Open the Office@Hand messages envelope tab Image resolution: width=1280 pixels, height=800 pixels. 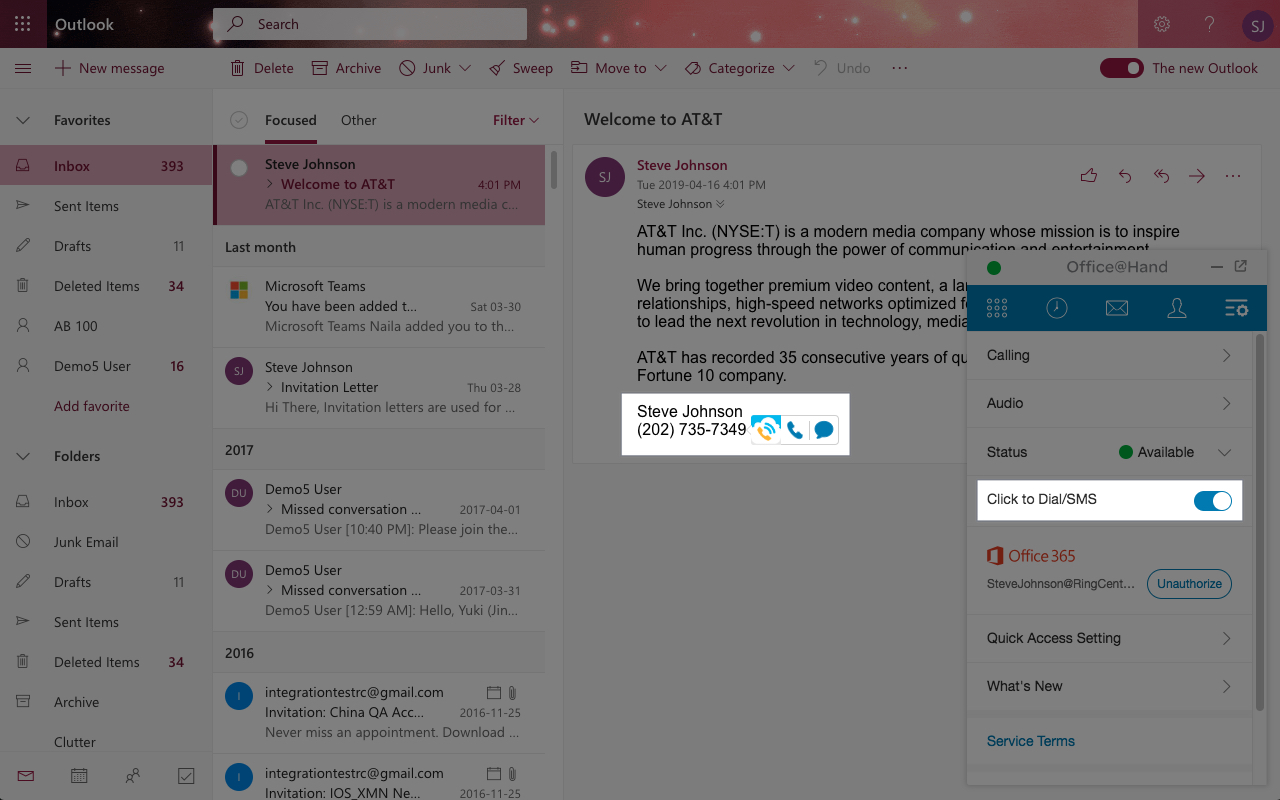[1116, 308]
